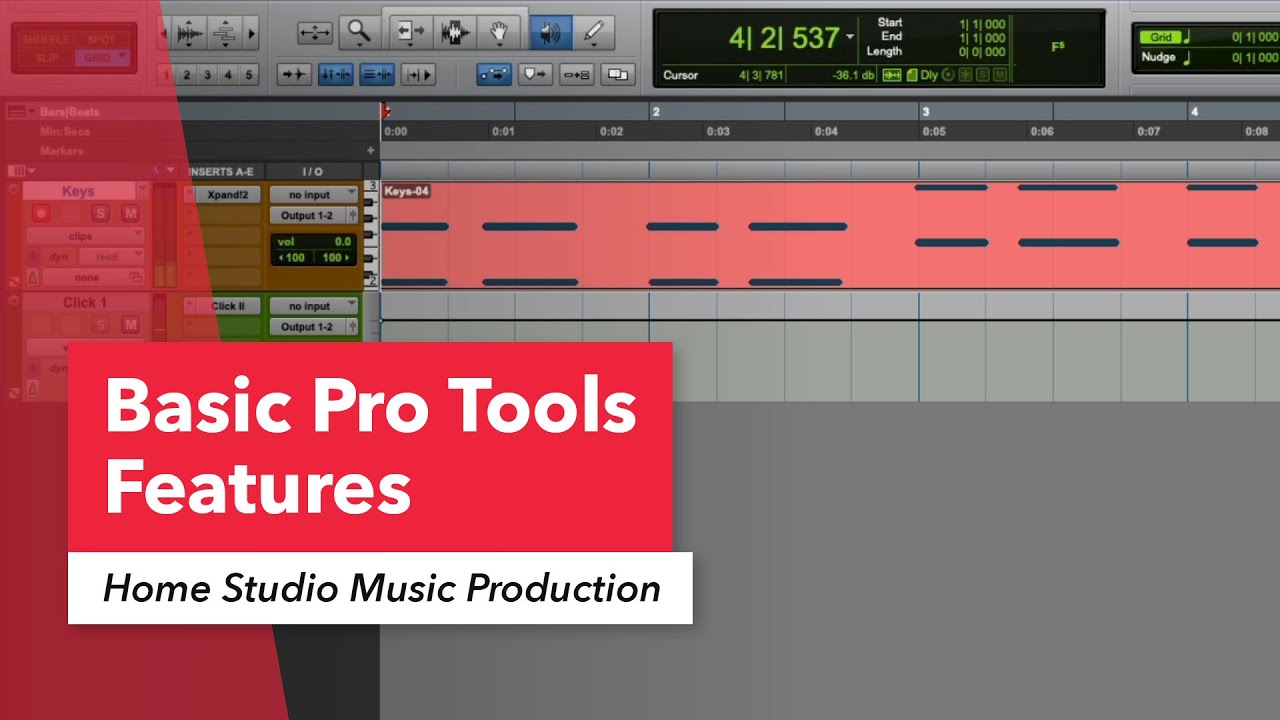Select zoom preset 3
Viewport: 1280px width, 720px height.
(208, 75)
